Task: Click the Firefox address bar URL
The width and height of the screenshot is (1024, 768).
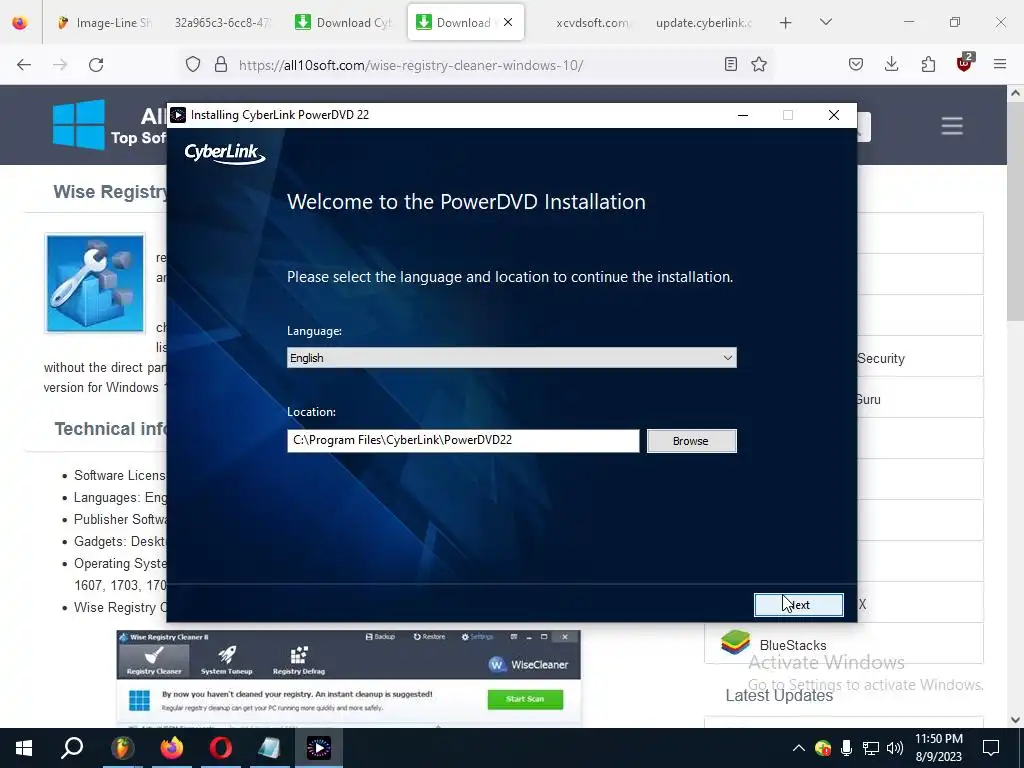Action: coord(411,65)
